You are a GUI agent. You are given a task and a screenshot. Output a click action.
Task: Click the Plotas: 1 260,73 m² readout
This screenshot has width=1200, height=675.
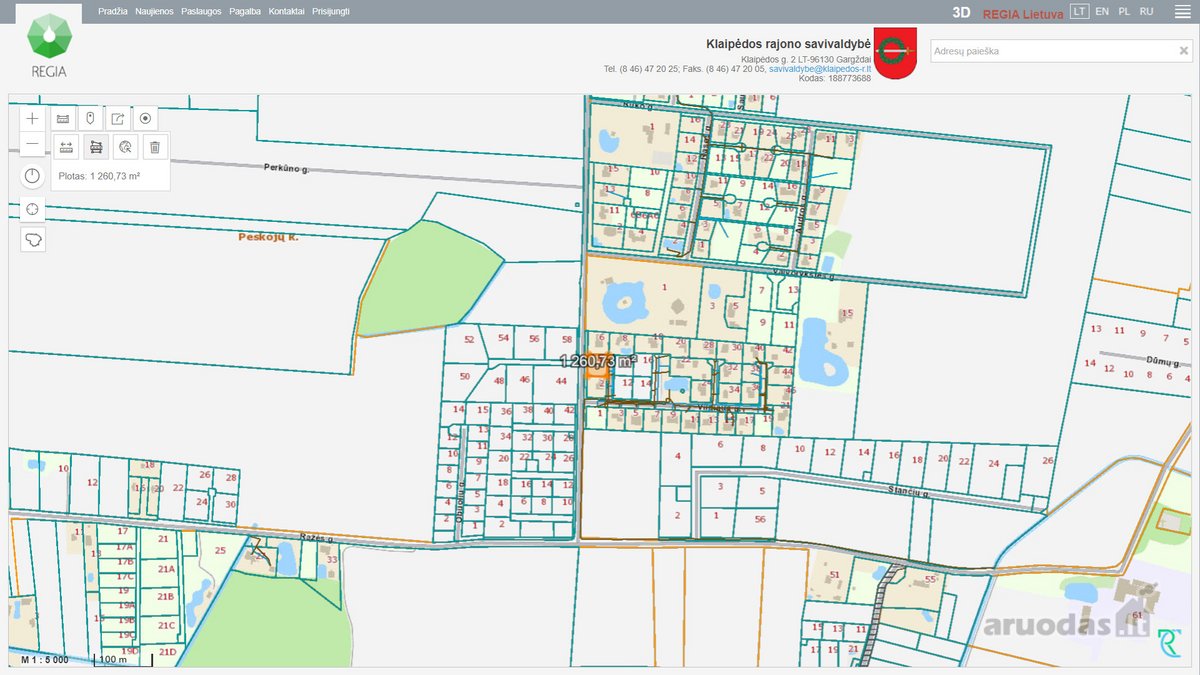pyautogui.click(x=98, y=176)
